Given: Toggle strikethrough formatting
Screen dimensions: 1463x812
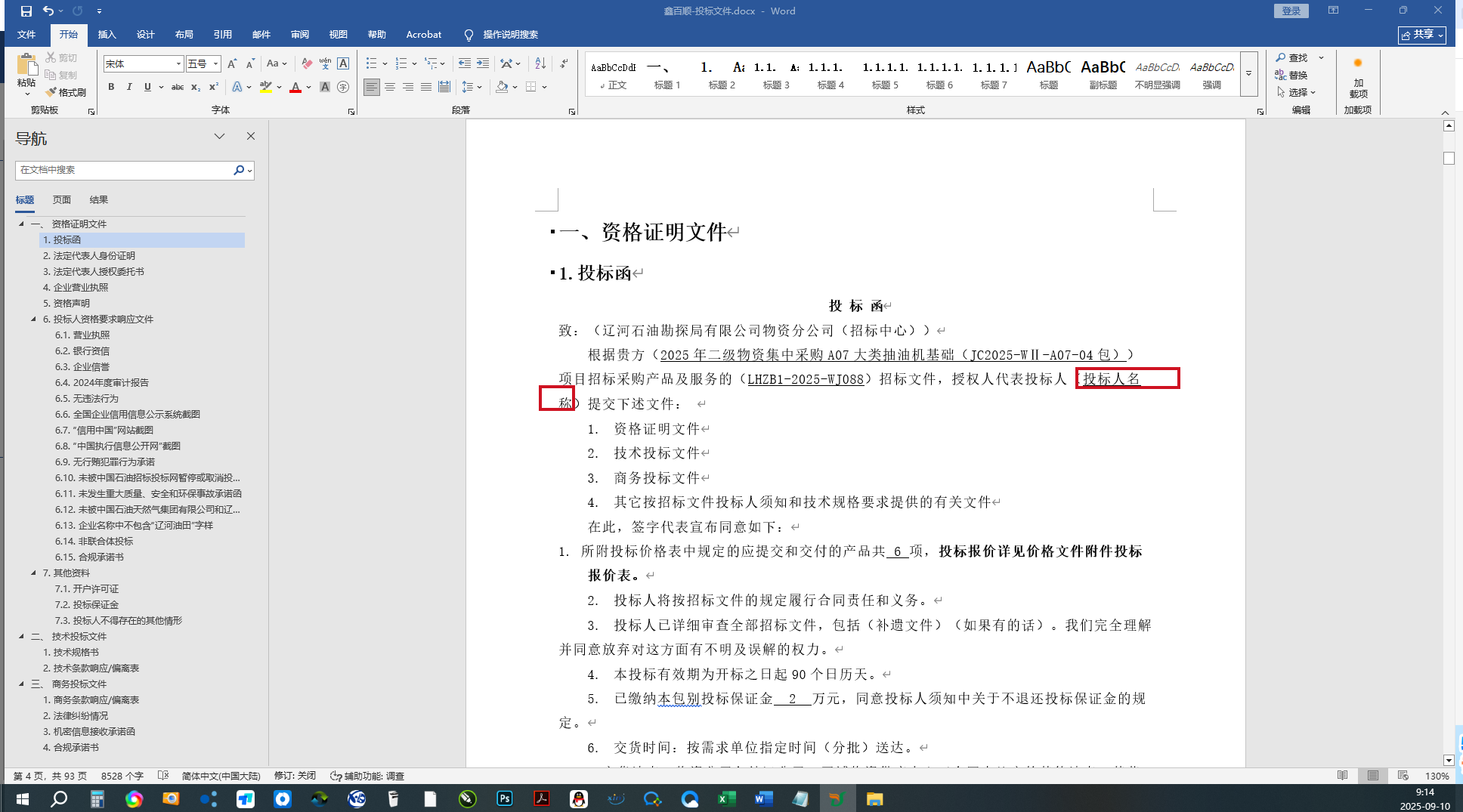Looking at the screenshot, I should [178, 87].
